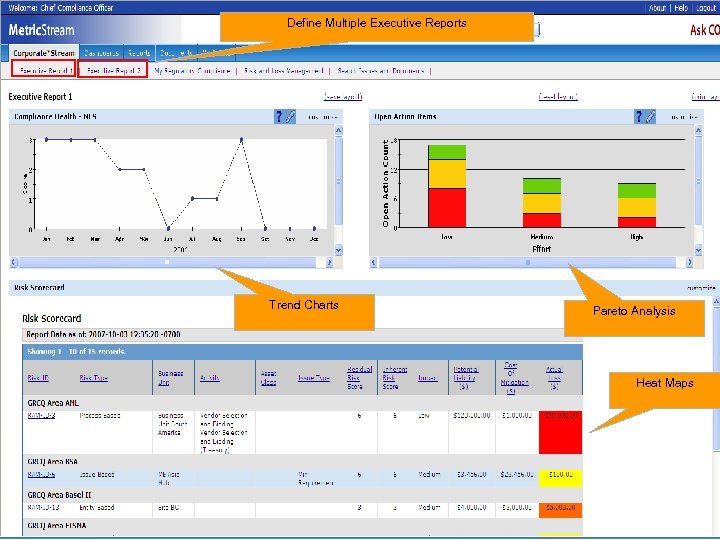Screen dimensions: 720x540
Task: Go to My Regulatory Compliance
Action: [x=192, y=71]
